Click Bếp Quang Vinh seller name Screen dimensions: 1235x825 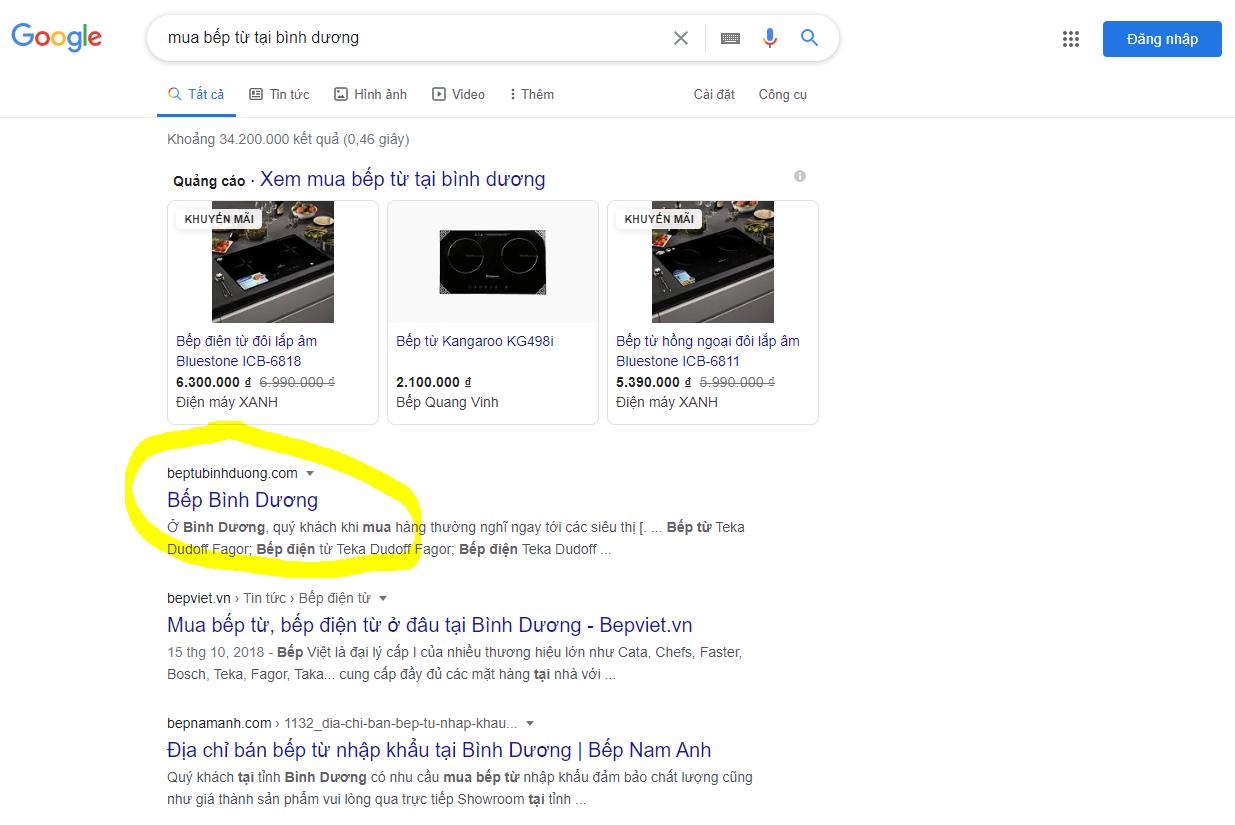tap(447, 402)
